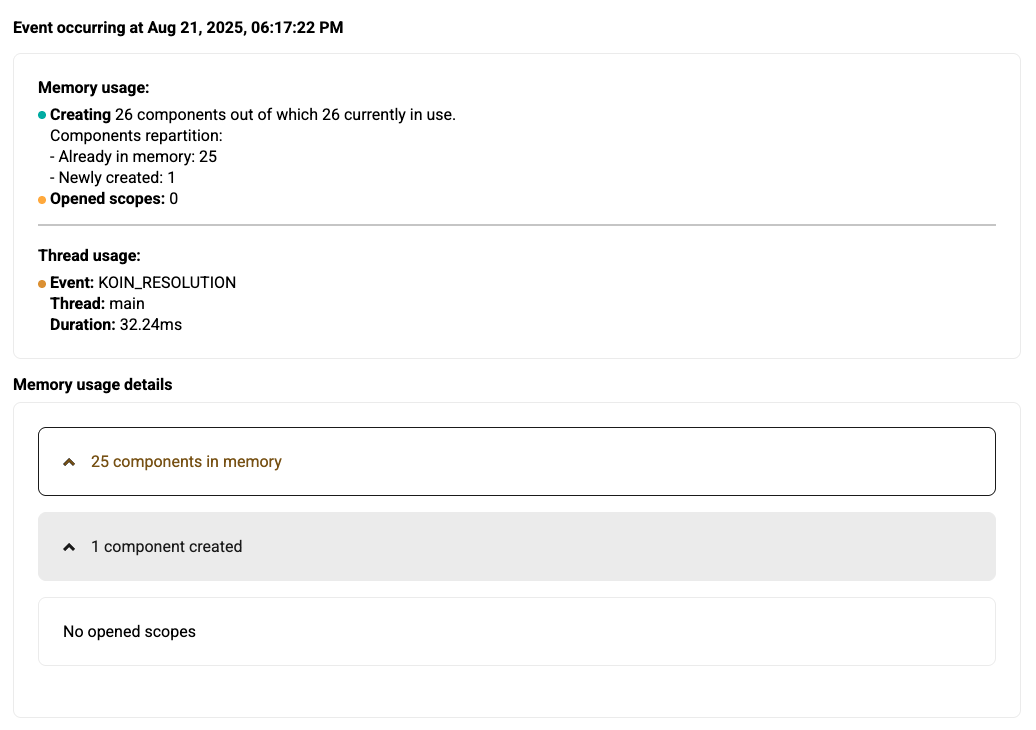
Task: Click the Memory usage details heading
Action: [92, 385]
